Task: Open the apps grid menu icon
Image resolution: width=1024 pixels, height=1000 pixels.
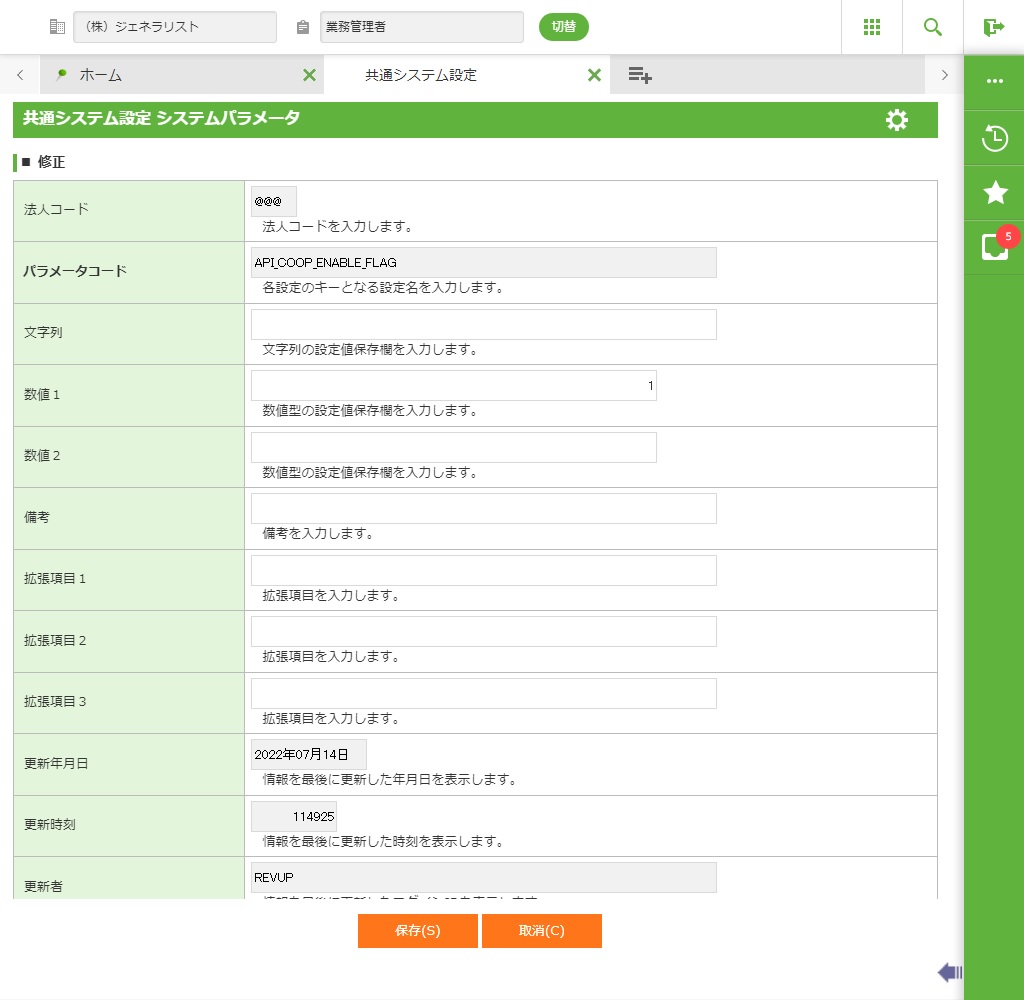Action: point(872,27)
